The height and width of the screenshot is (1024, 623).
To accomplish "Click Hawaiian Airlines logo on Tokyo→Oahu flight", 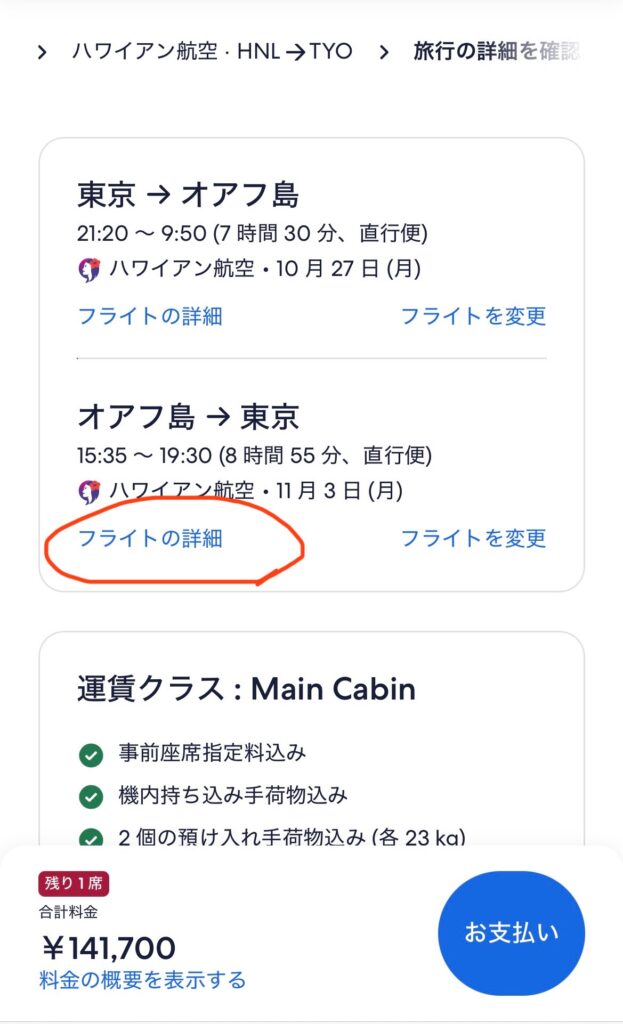I will tap(89, 265).
